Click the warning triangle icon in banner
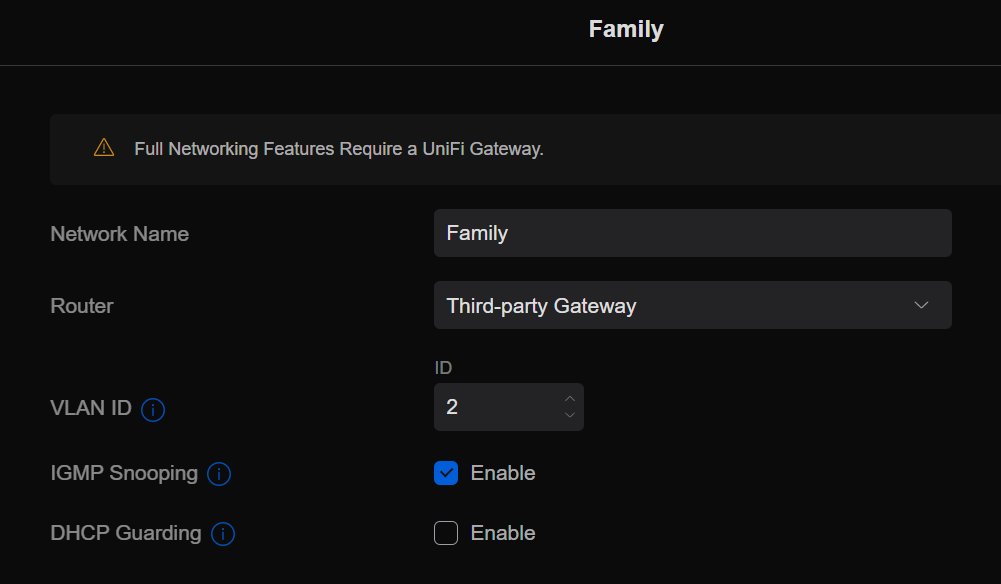Screen dimensions: 1001x584 coord(104,148)
